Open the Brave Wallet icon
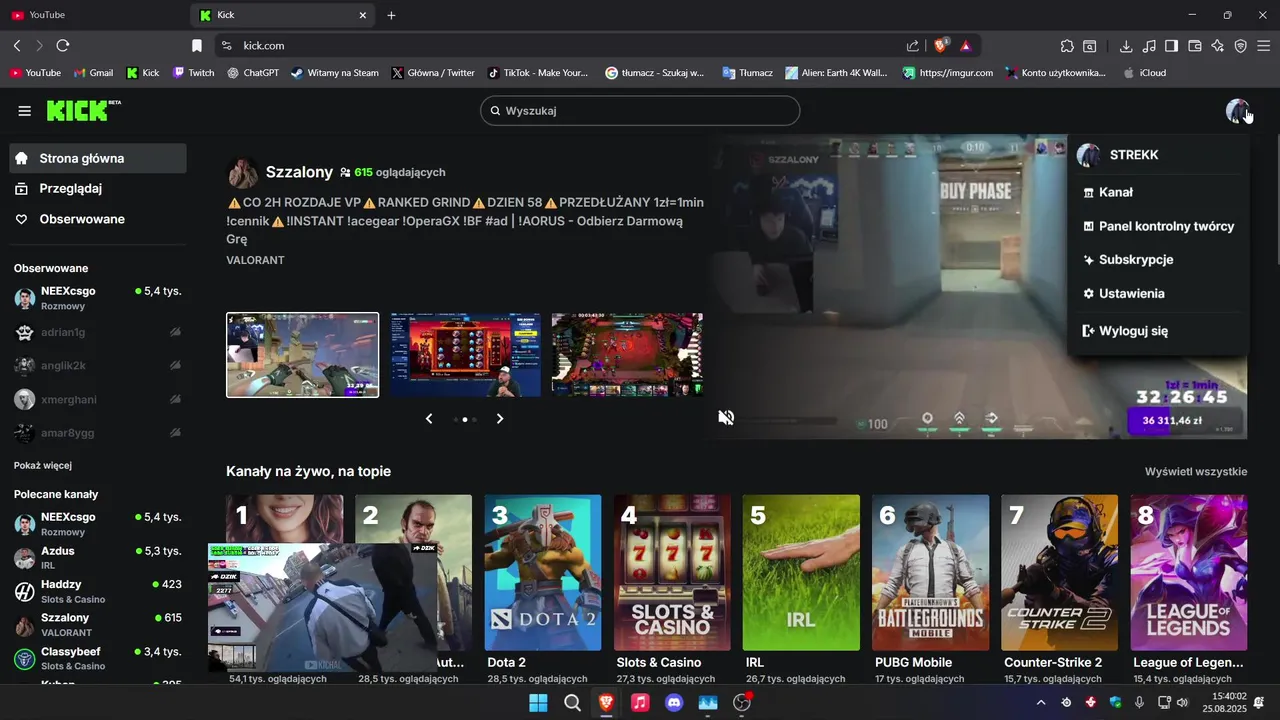This screenshot has height=720, width=1280. point(1195,46)
